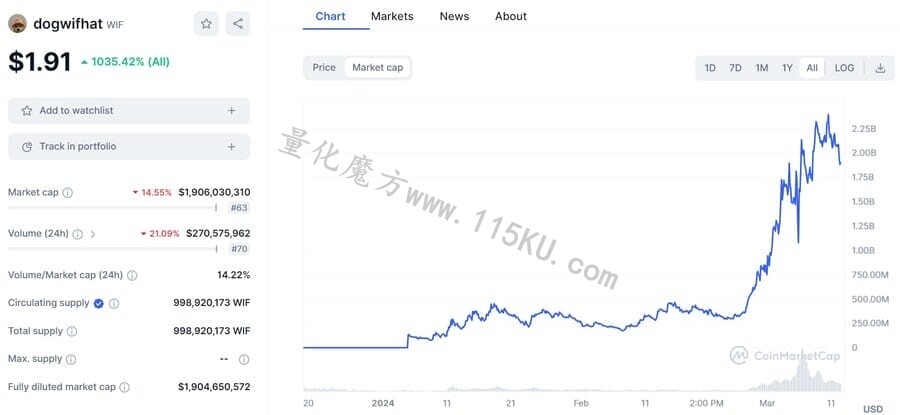
Task: Click Total supply info icon
Action: pos(72,331)
